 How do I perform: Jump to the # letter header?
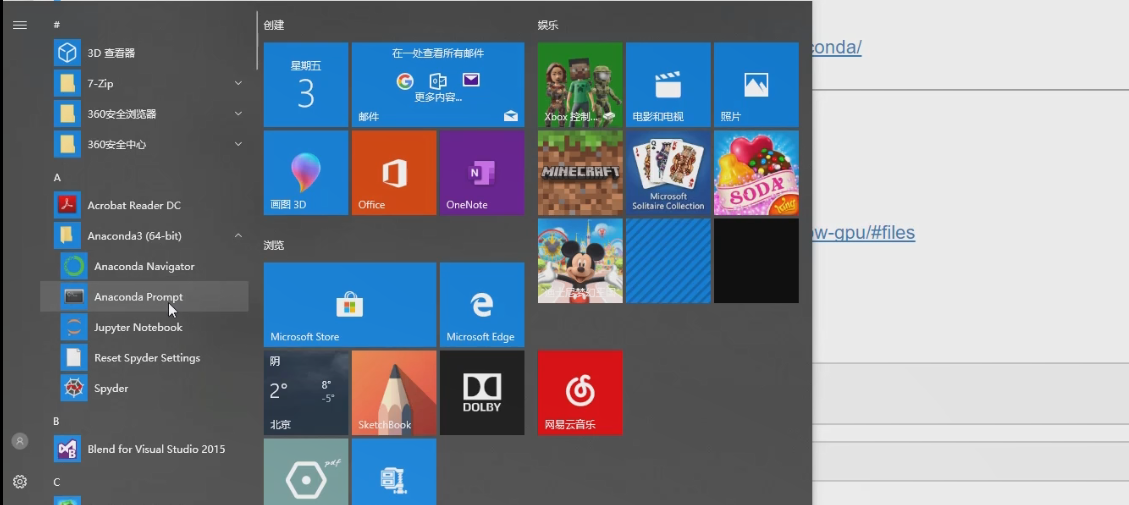(x=57, y=25)
